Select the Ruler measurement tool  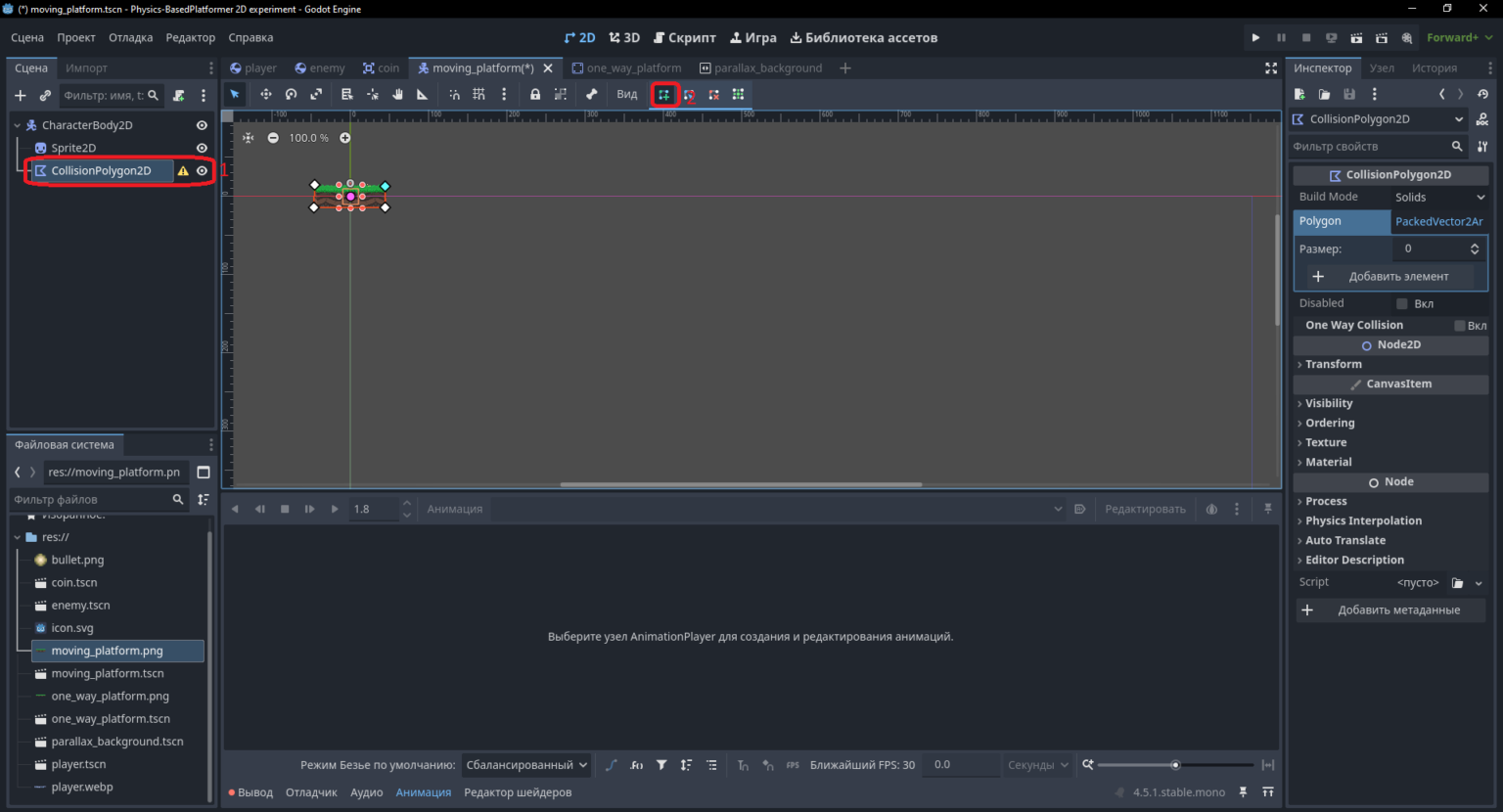[x=423, y=95]
